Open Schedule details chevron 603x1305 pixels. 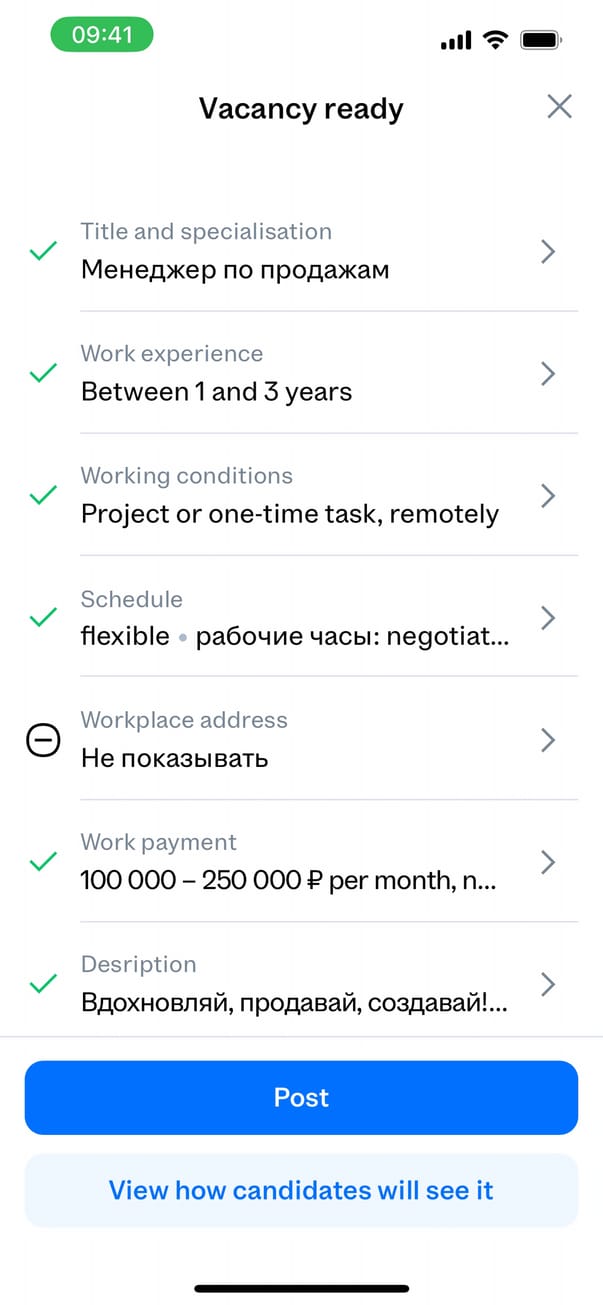[547, 618]
